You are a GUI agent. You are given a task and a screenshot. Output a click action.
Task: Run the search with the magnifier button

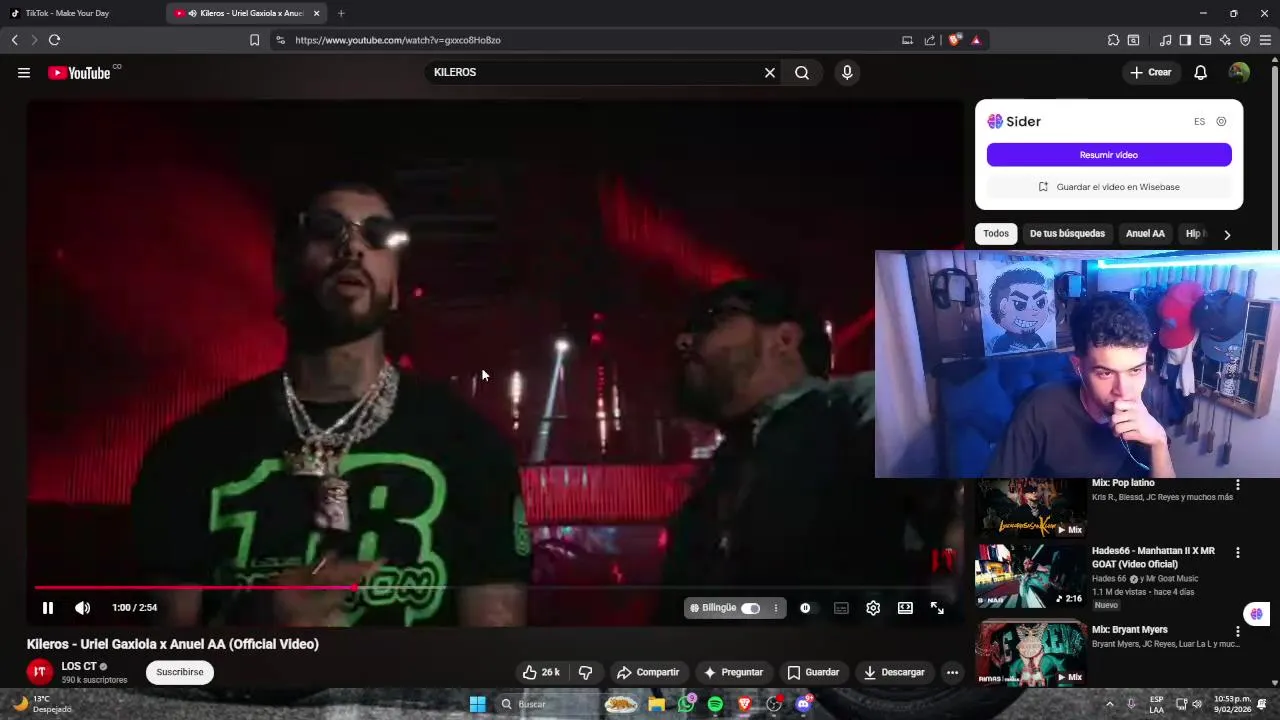pos(802,73)
